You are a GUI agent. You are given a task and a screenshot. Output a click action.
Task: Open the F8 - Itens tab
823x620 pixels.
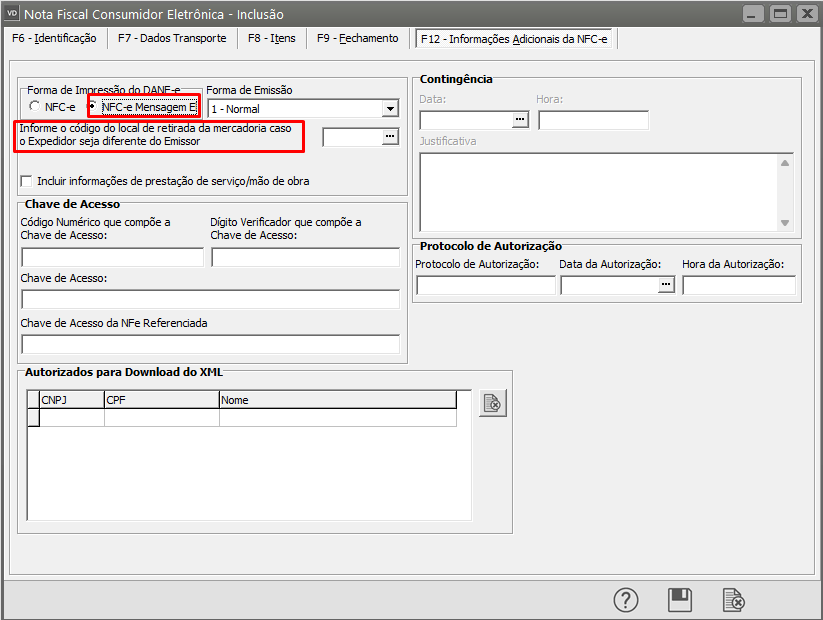coord(272,39)
